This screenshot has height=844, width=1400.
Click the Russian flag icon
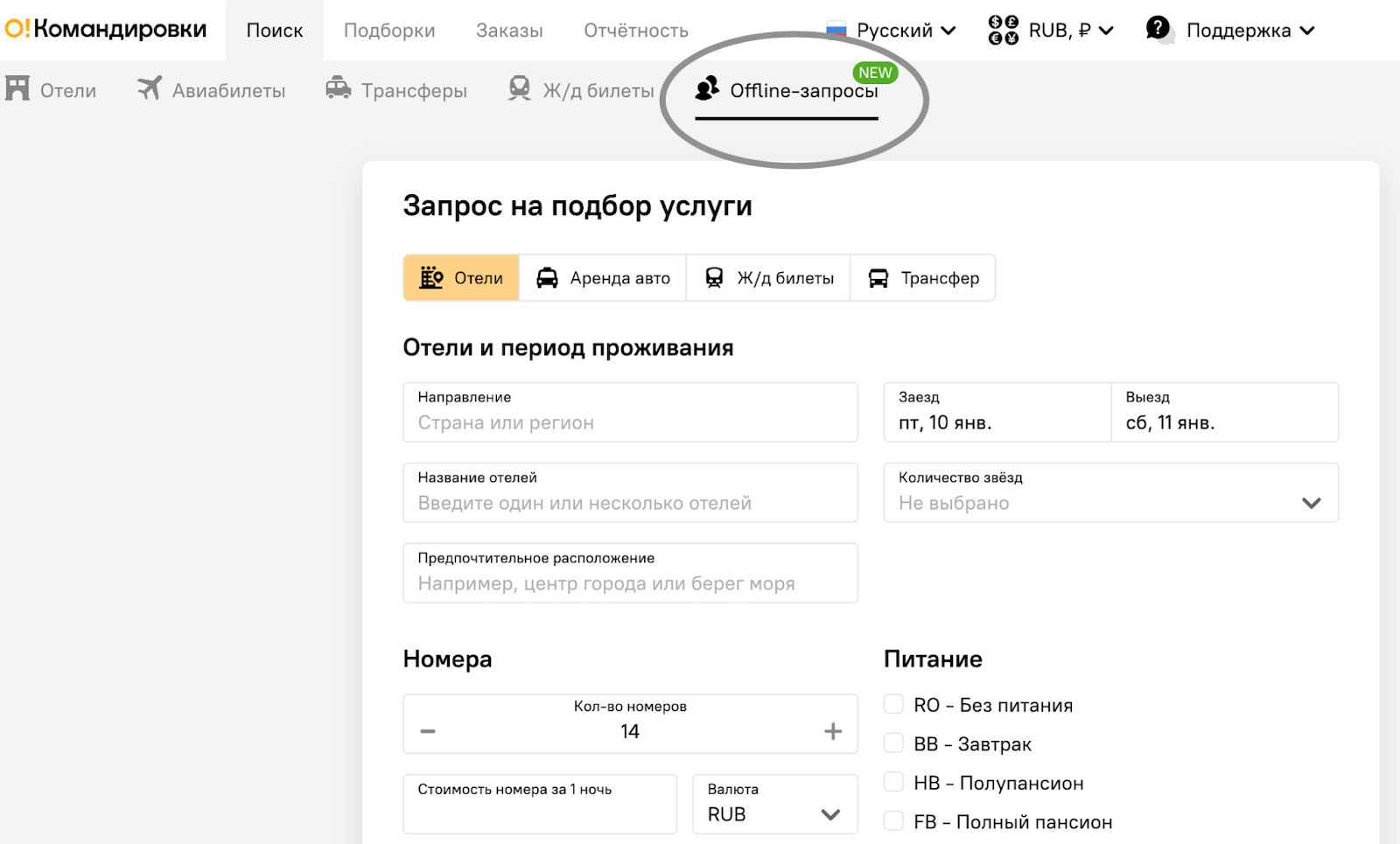[x=836, y=30]
